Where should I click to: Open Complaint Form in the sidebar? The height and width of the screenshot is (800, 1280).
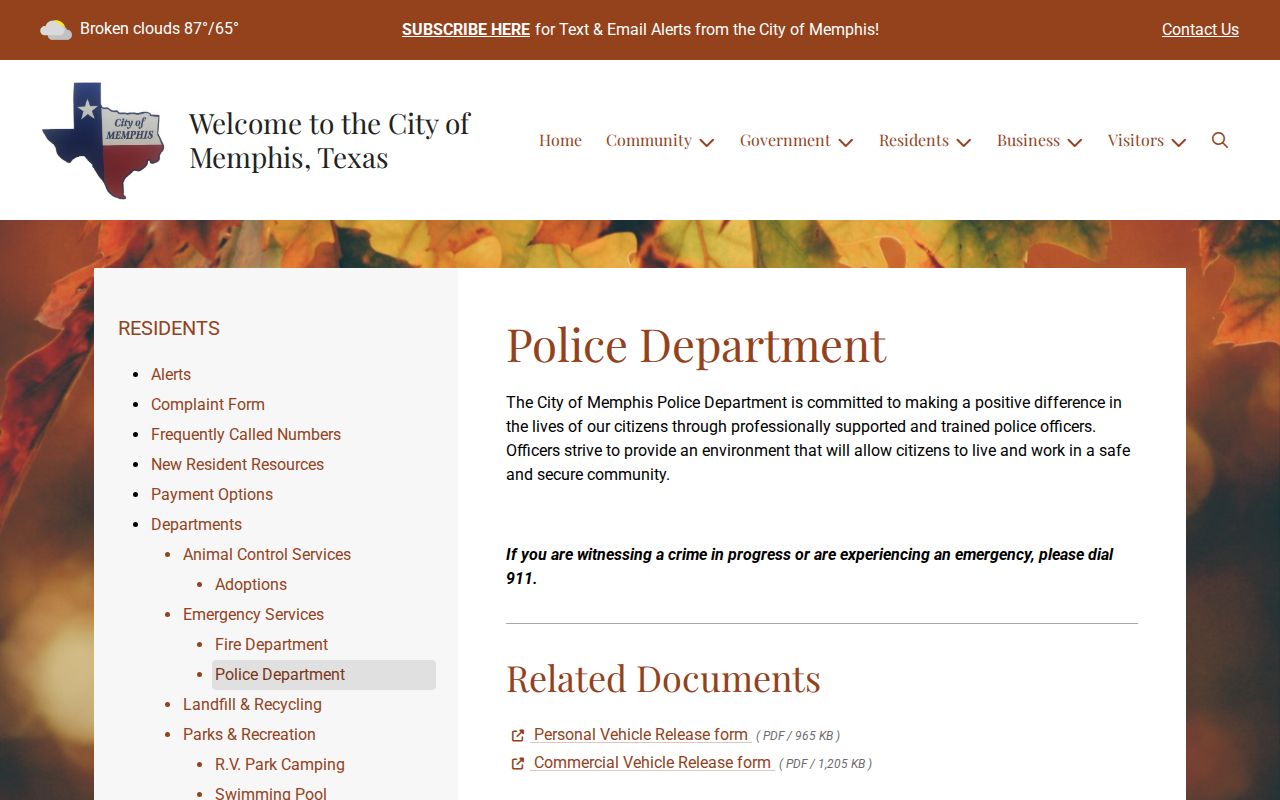(208, 404)
